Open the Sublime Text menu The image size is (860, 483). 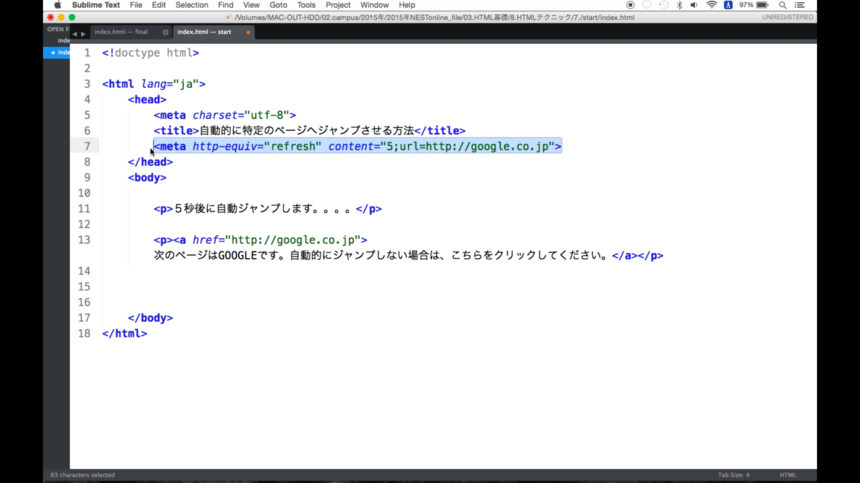pos(96,5)
